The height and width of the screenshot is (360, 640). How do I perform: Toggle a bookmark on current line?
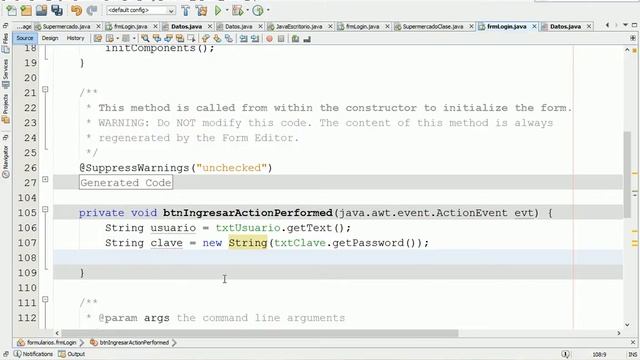(x=229, y=39)
